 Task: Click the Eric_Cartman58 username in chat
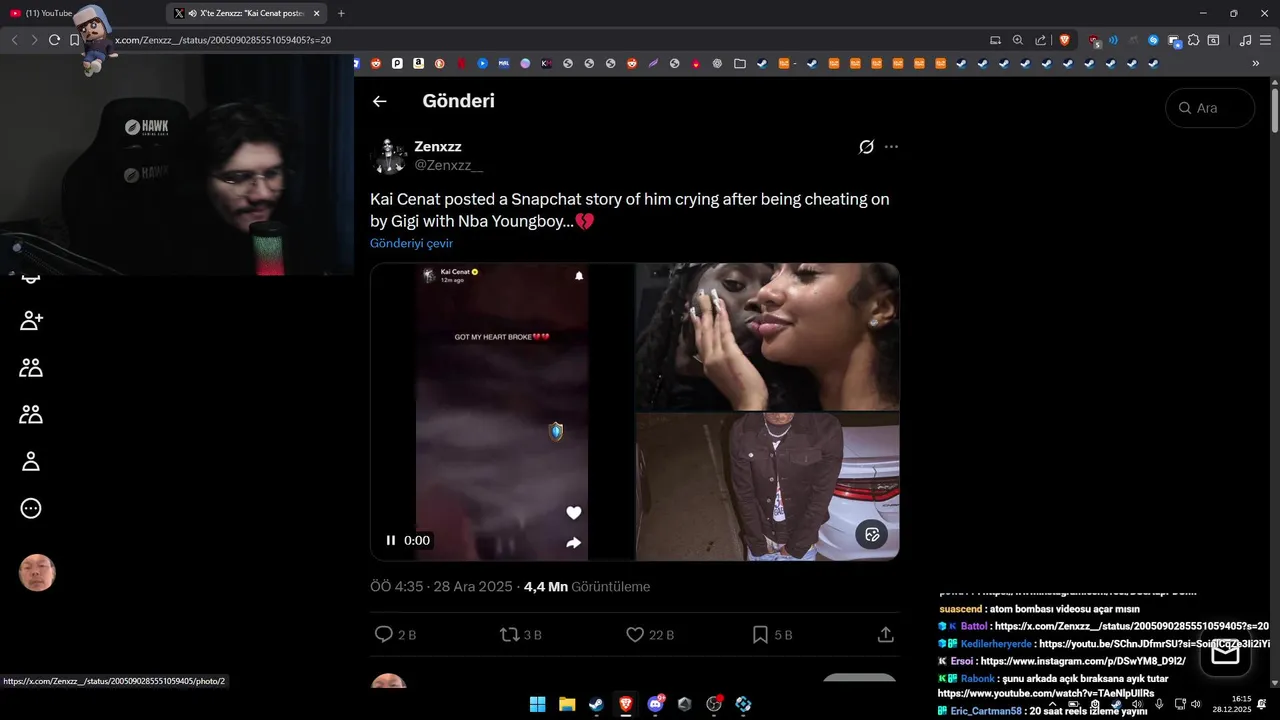(986, 711)
